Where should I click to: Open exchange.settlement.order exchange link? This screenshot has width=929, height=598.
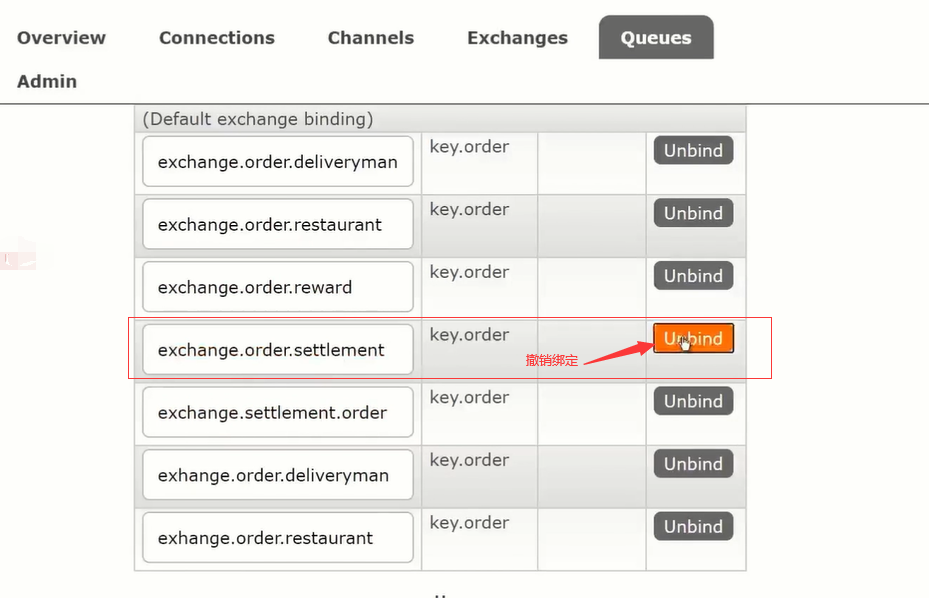[278, 412]
